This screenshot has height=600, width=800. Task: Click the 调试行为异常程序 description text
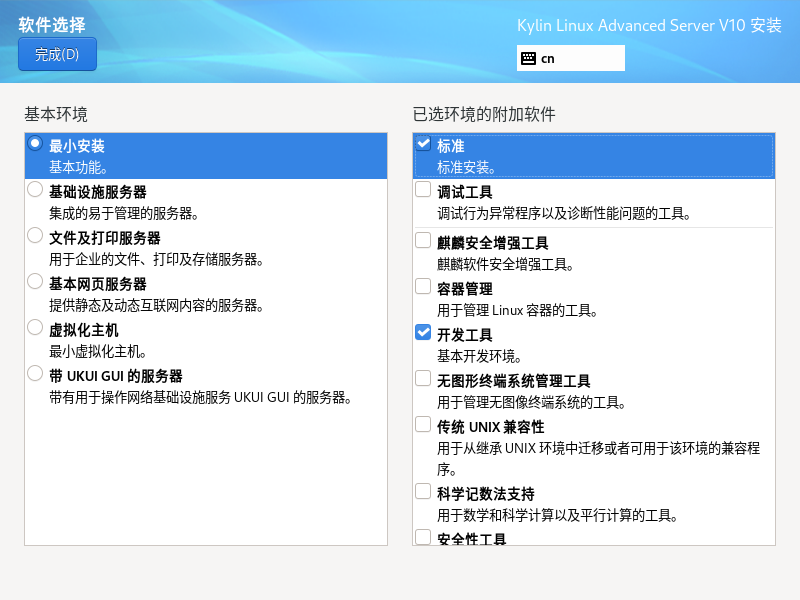click(x=564, y=213)
